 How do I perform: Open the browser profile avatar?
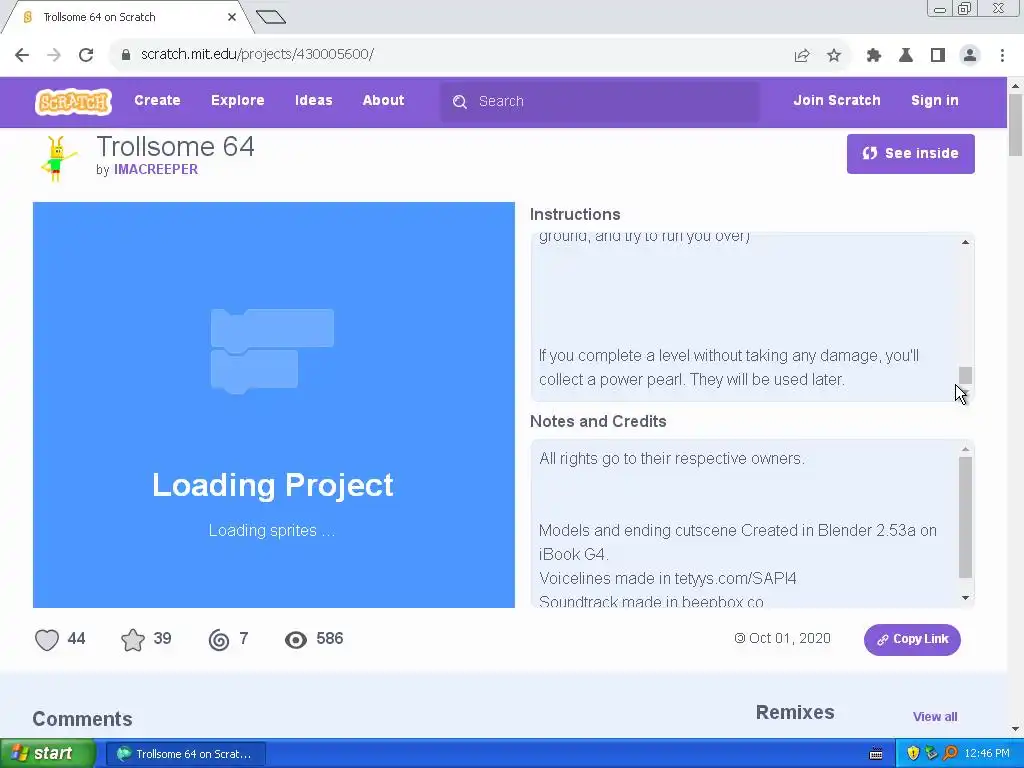970,56
